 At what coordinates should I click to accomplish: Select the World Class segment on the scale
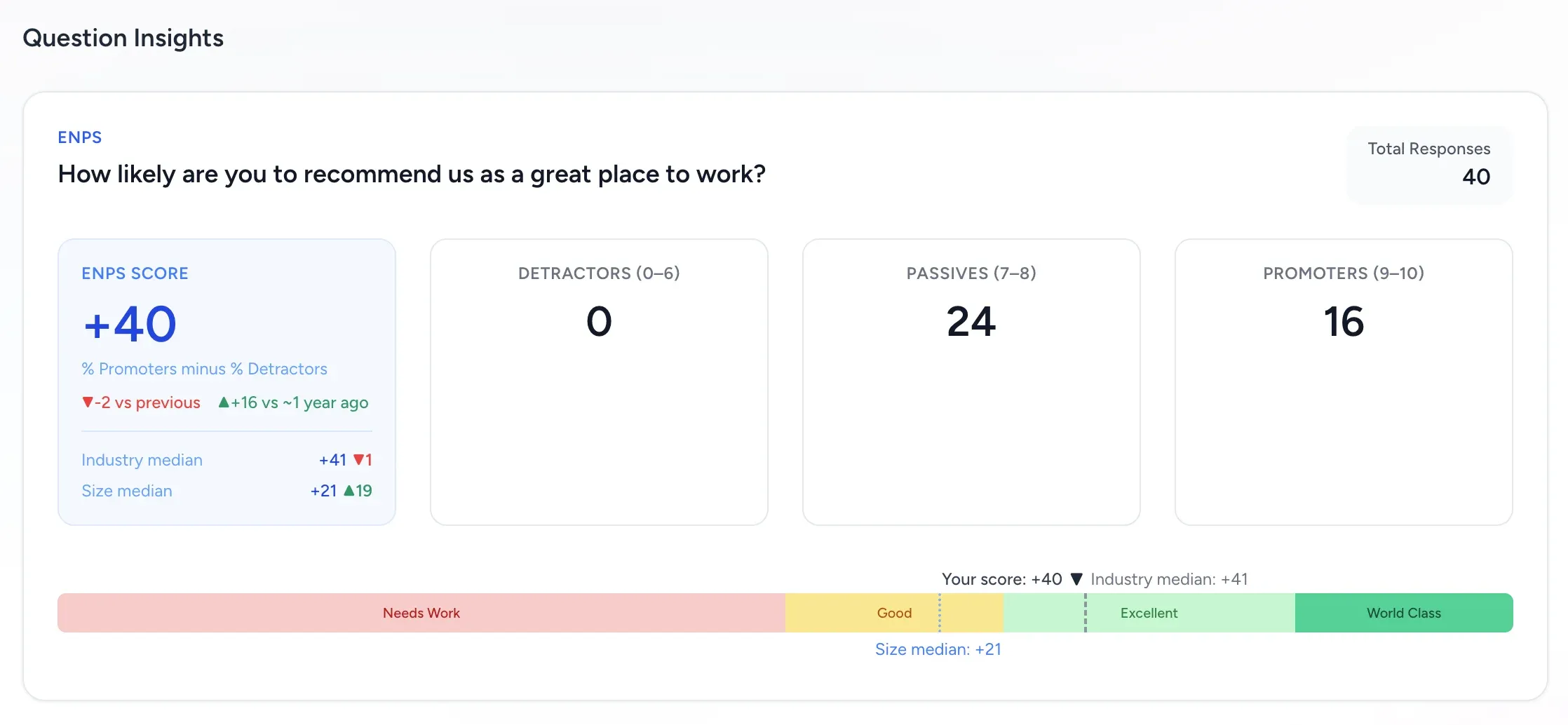click(1403, 613)
